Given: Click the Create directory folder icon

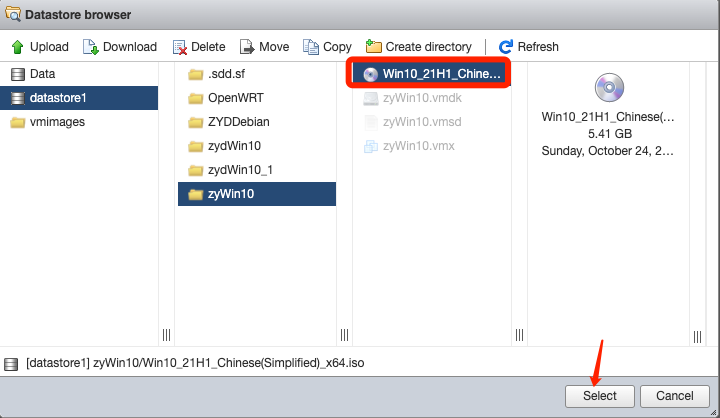Looking at the screenshot, I should click(x=373, y=46).
